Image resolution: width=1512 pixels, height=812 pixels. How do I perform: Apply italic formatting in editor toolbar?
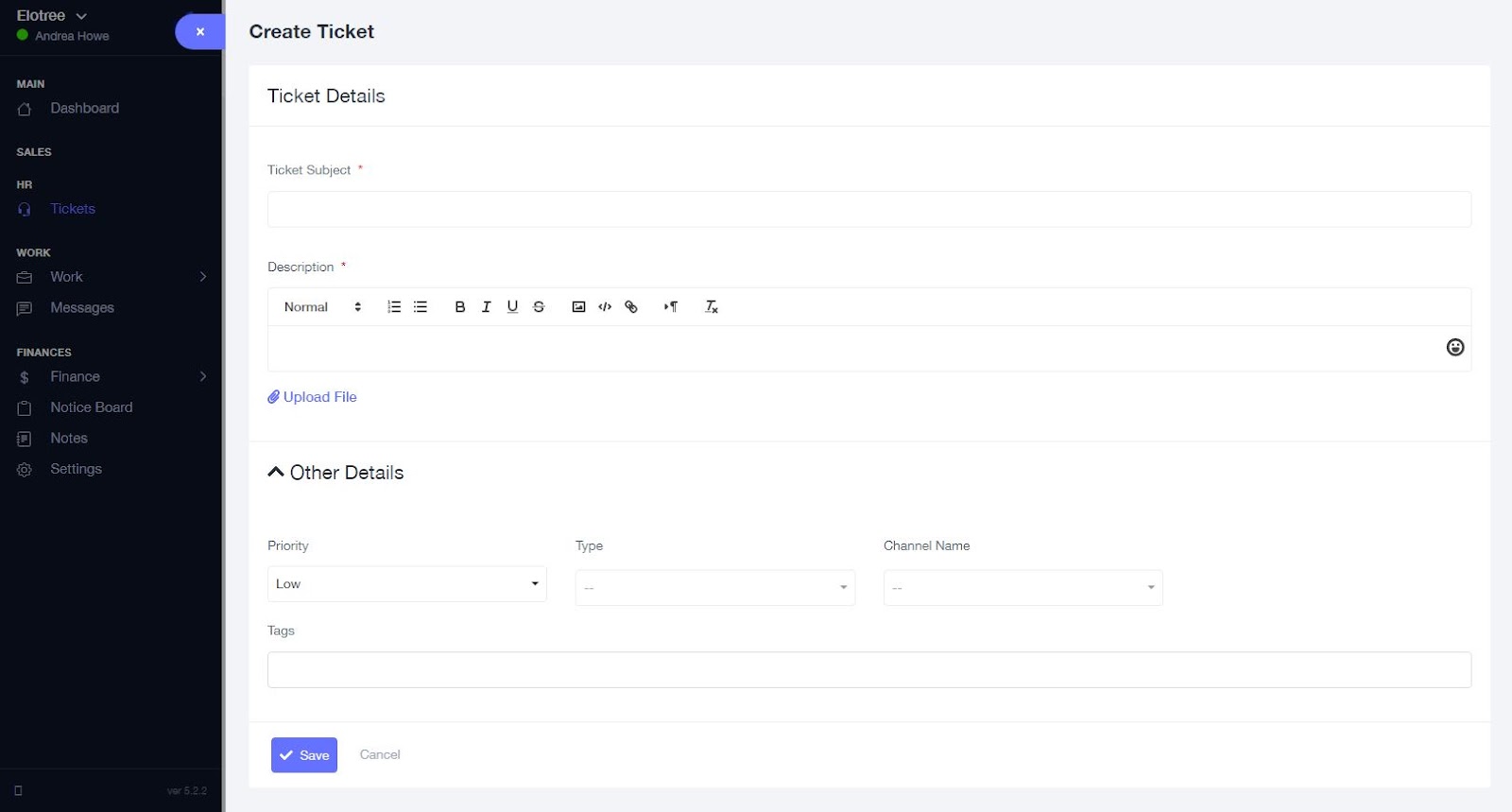pyautogui.click(x=486, y=307)
